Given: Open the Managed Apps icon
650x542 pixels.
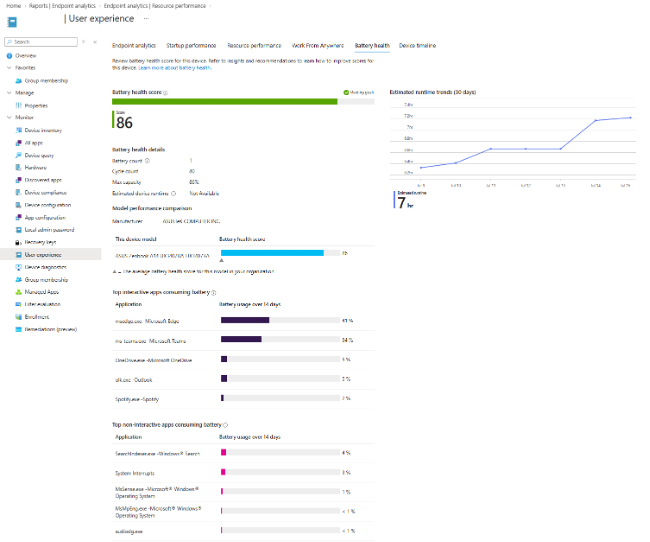Looking at the screenshot, I should pyautogui.click(x=18, y=292).
